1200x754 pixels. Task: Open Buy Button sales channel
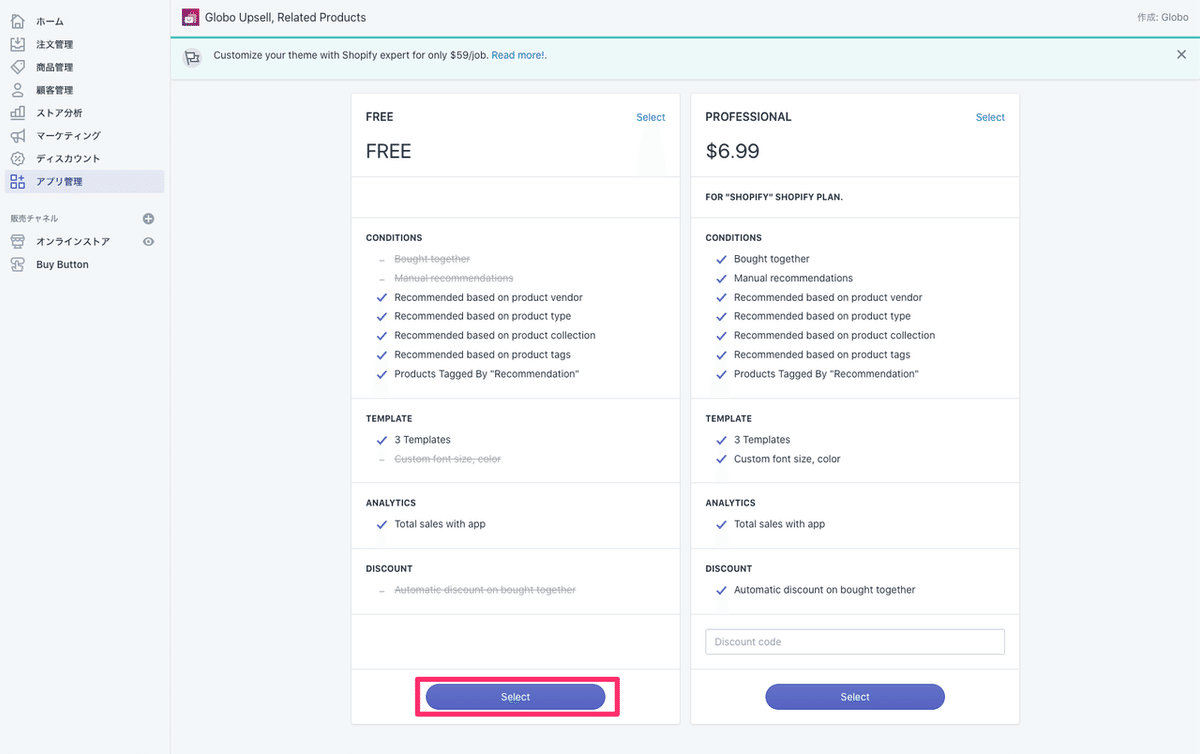(62, 265)
